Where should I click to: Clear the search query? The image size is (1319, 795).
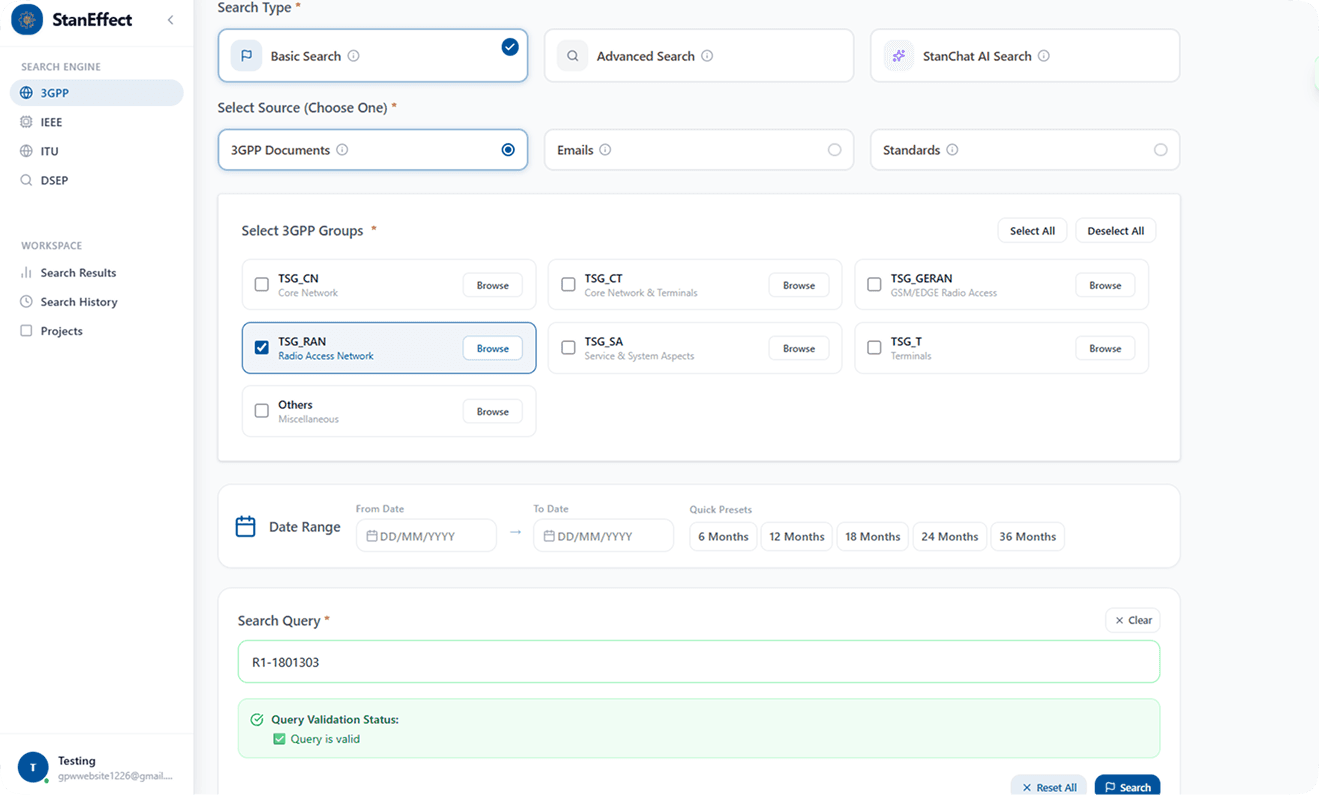click(x=1133, y=620)
